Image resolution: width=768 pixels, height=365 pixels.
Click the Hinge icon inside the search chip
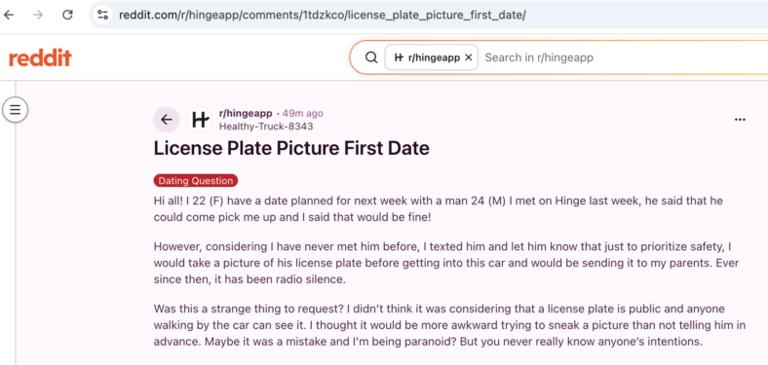399,57
